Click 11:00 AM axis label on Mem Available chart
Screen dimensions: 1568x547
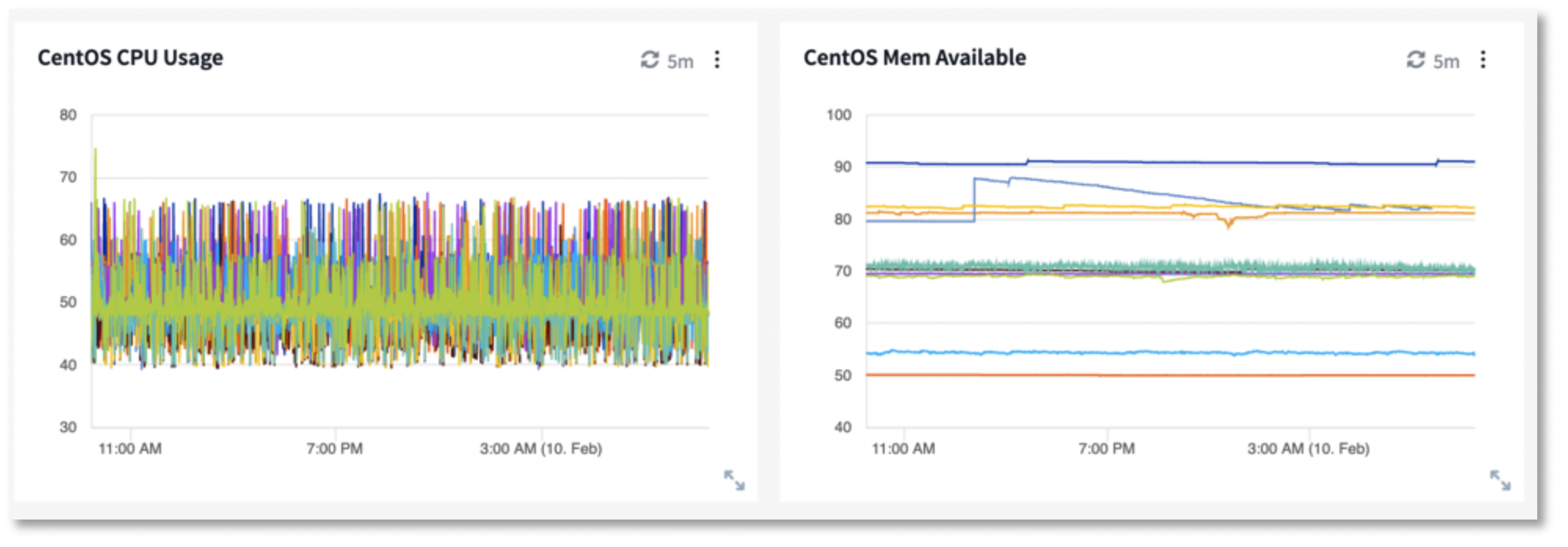[x=903, y=449]
